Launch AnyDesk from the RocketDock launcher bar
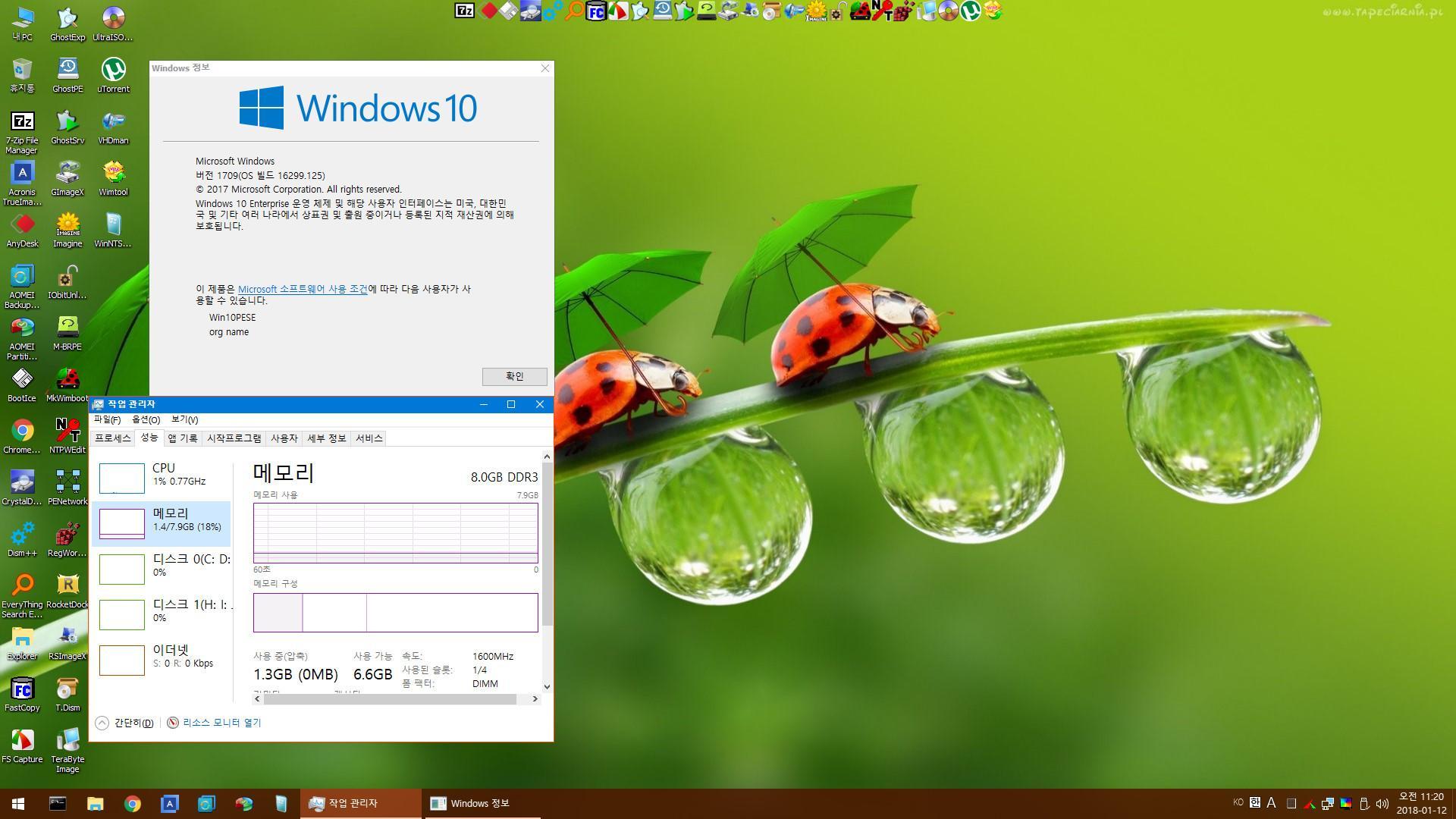 (x=490, y=11)
